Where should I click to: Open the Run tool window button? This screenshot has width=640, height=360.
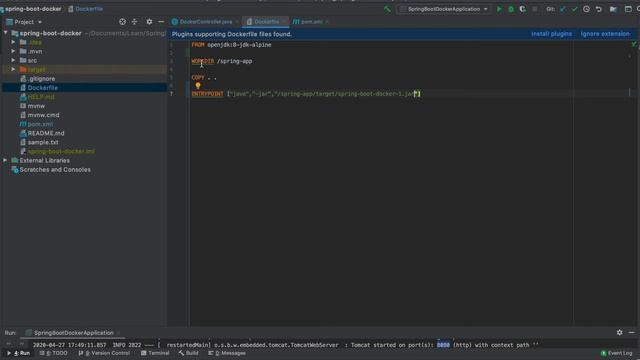tap(19, 353)
